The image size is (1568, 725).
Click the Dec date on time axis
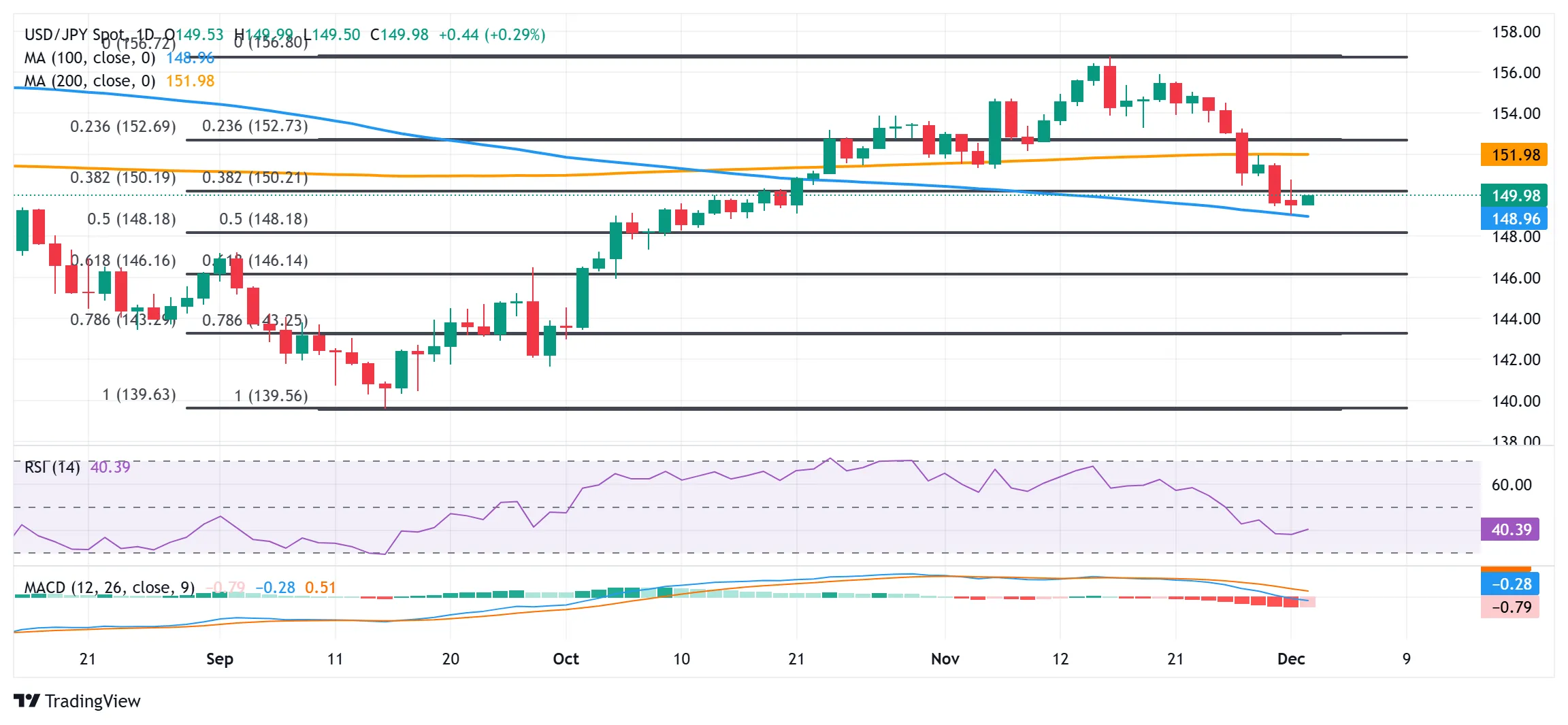tap(1291, 658)
